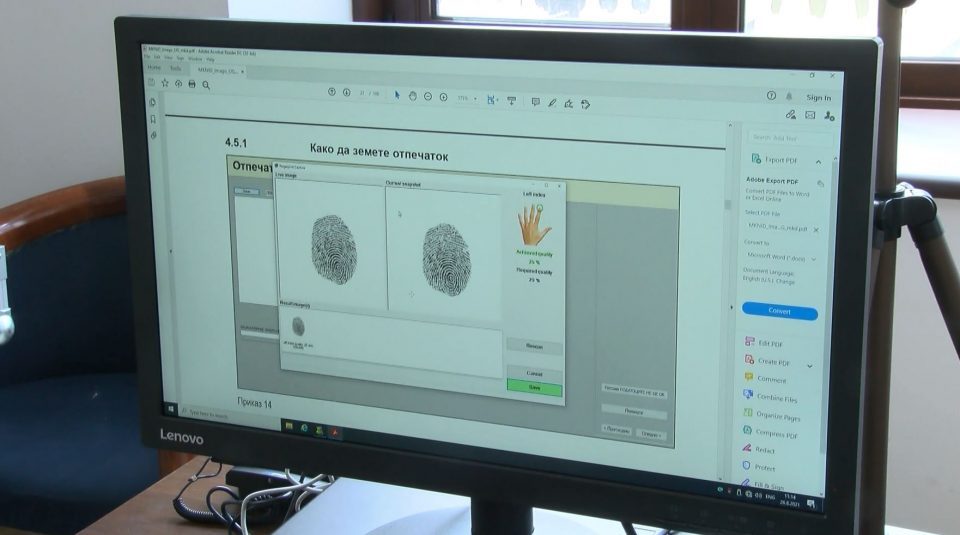Open Windows Start menu

[170, 409]
